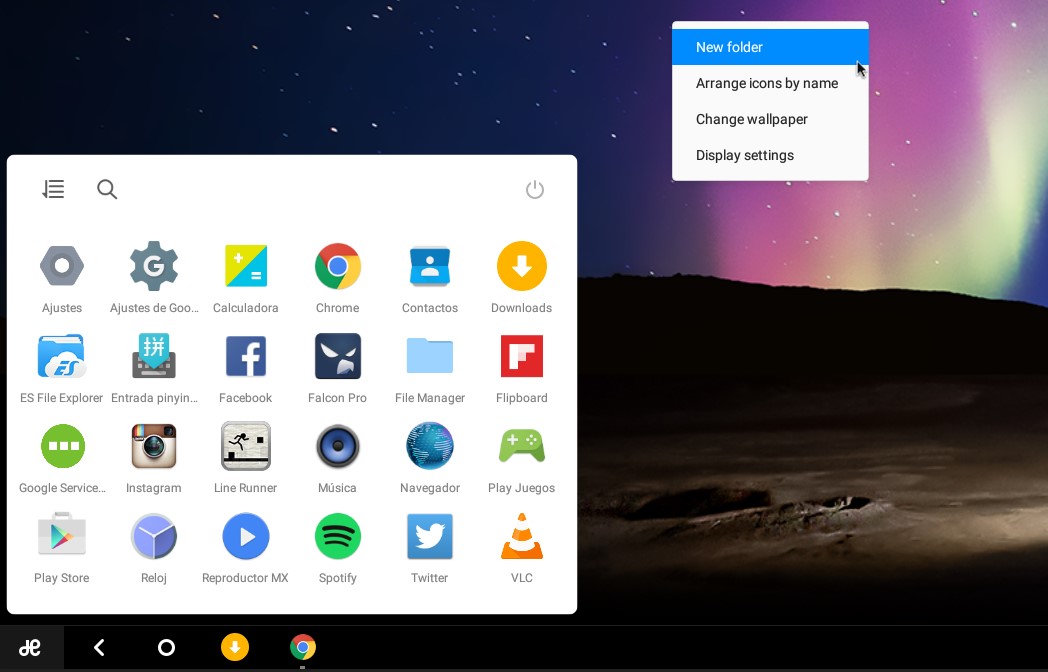Click the taskbar home circle button
1048x672 pixels.
pyautogui.click(x=166, y=647)
